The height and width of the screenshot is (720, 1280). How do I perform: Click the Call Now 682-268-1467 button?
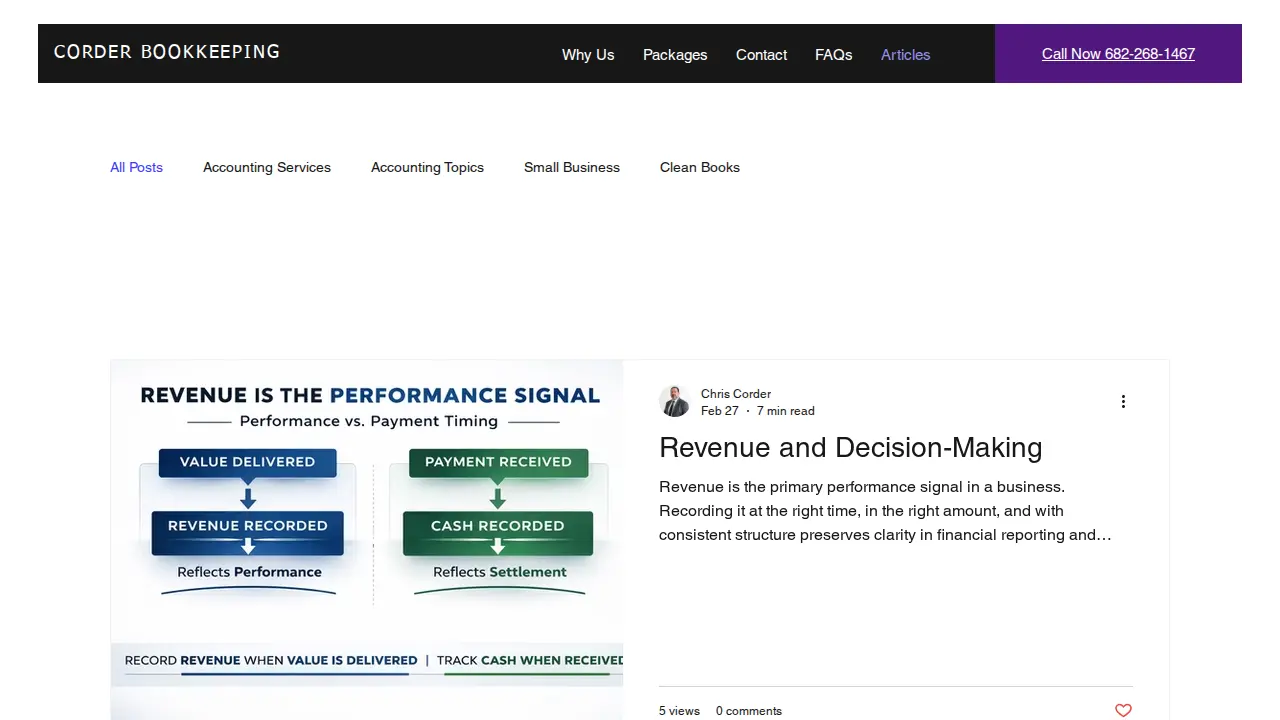point(1118,54)
